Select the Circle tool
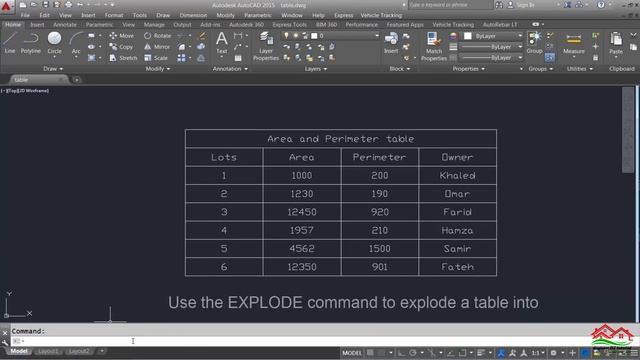This screenshot has width=640, height=360. click(x=54, y=43)
